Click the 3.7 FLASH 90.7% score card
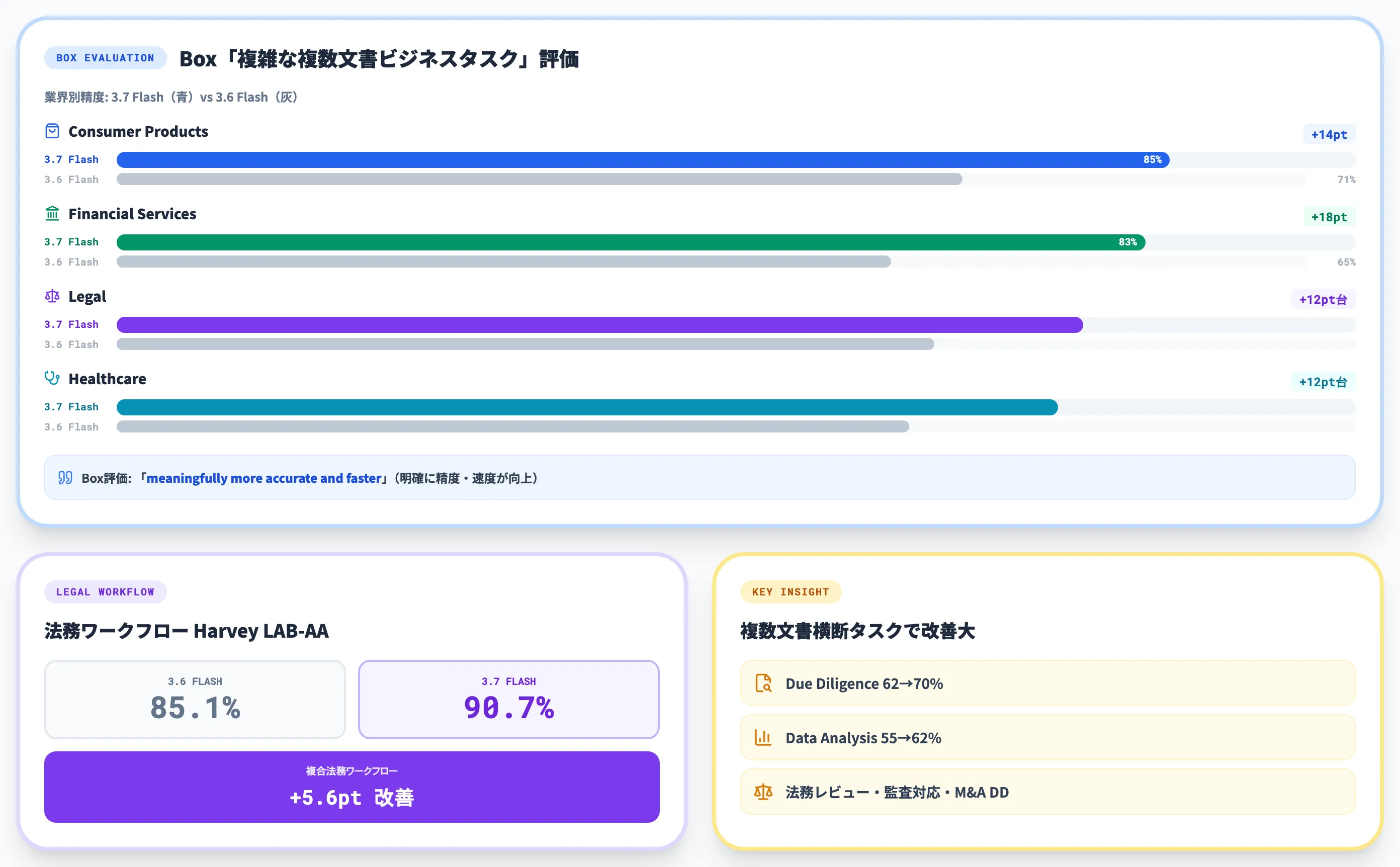The height and width of the screenshot is (867, 1400). pyautogui.click(x=508, y=699)
